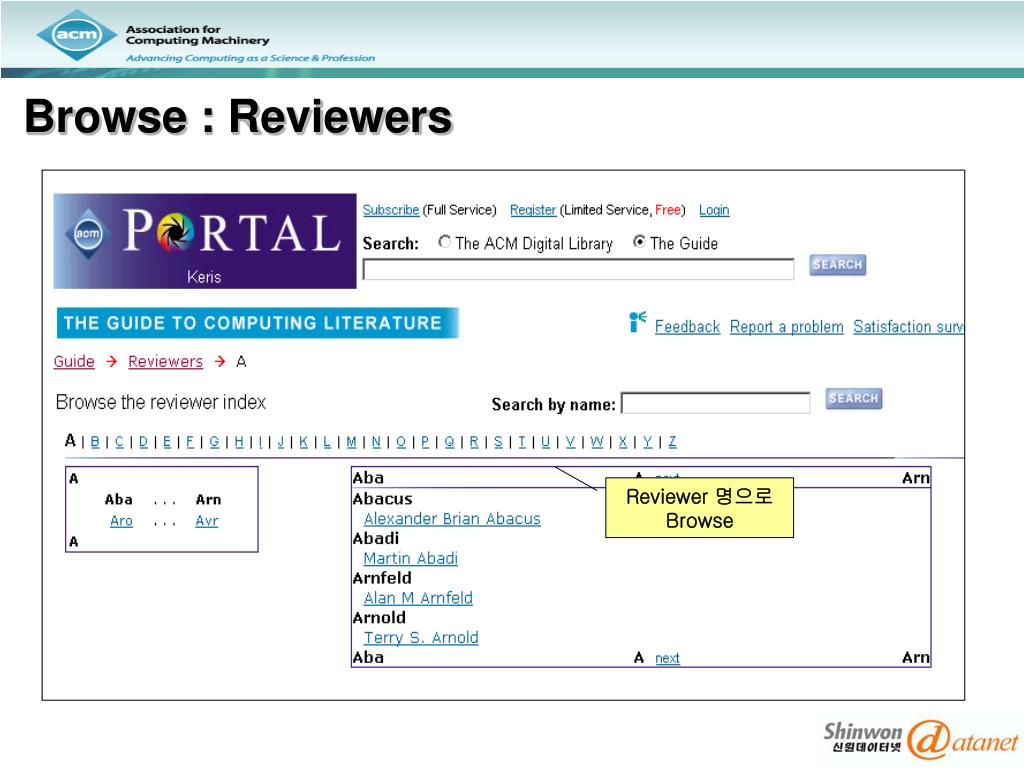1024x768 pixels.
Task: Click the Search by name field
Action: (x=715, y=402)
